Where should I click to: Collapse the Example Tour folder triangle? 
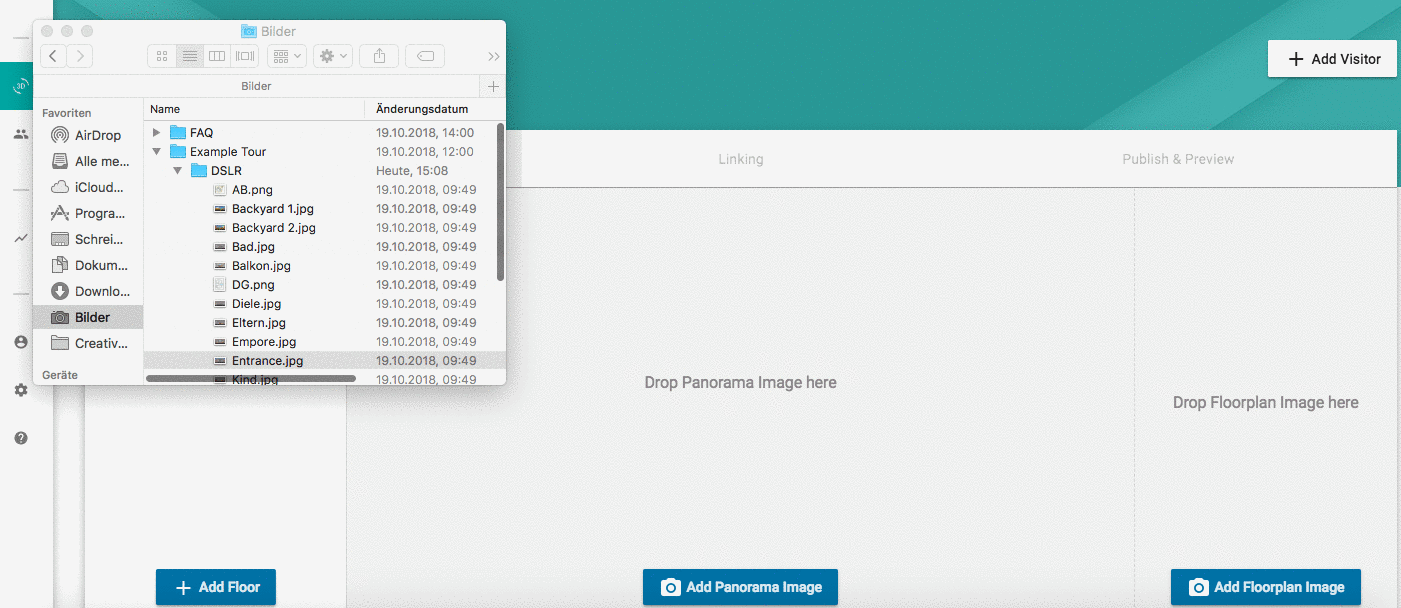156,151
